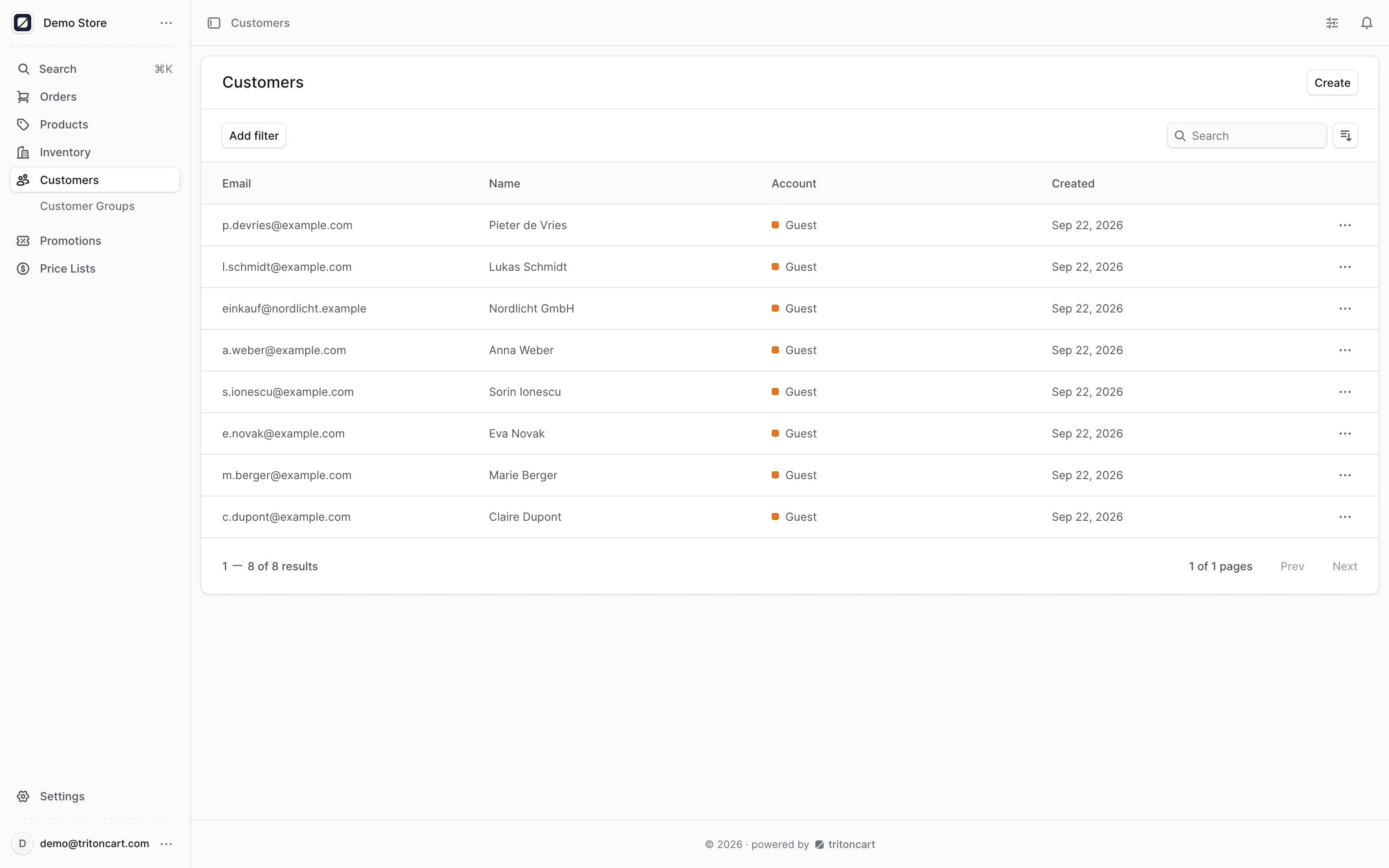Click the Customers people icon
The height and width of the screenshot is (868, 1389).
[23, 180]
